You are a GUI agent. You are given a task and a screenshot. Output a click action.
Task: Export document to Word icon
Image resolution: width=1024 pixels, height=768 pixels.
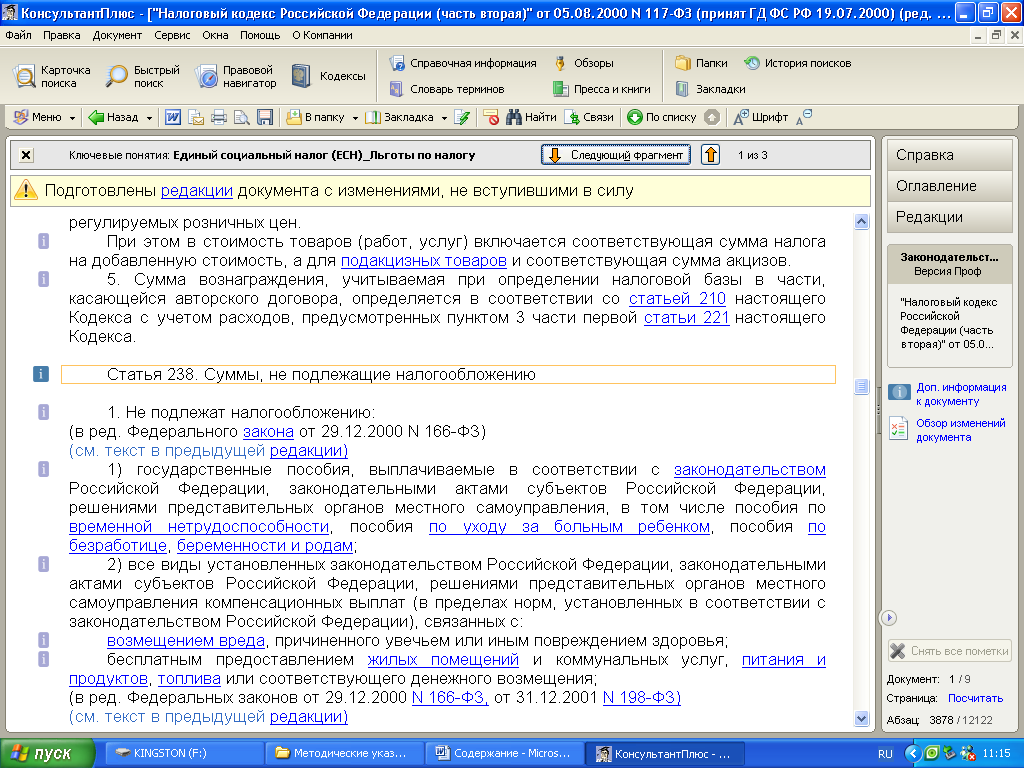pos(172,118)
